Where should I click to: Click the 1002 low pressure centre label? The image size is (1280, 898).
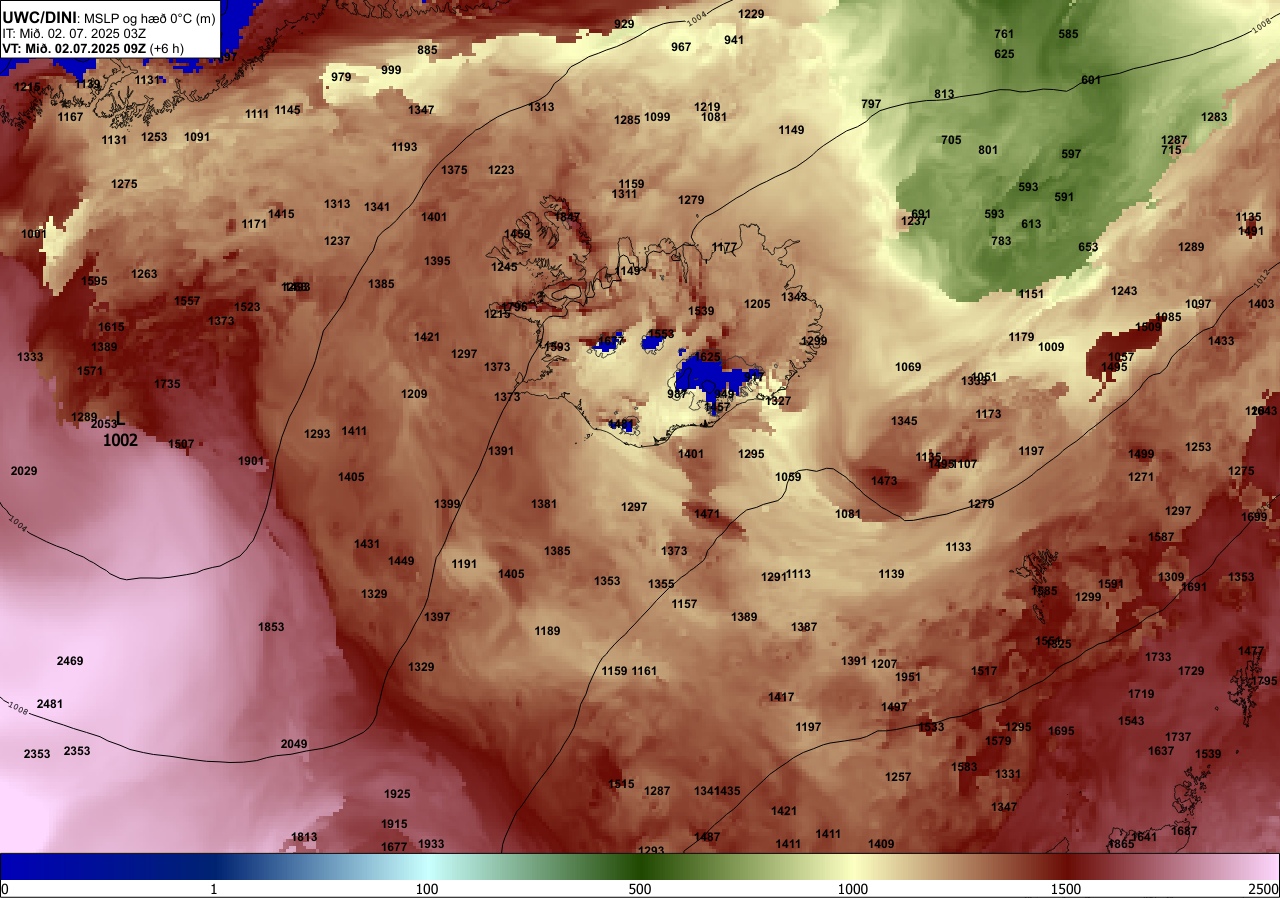click(120, 439)
